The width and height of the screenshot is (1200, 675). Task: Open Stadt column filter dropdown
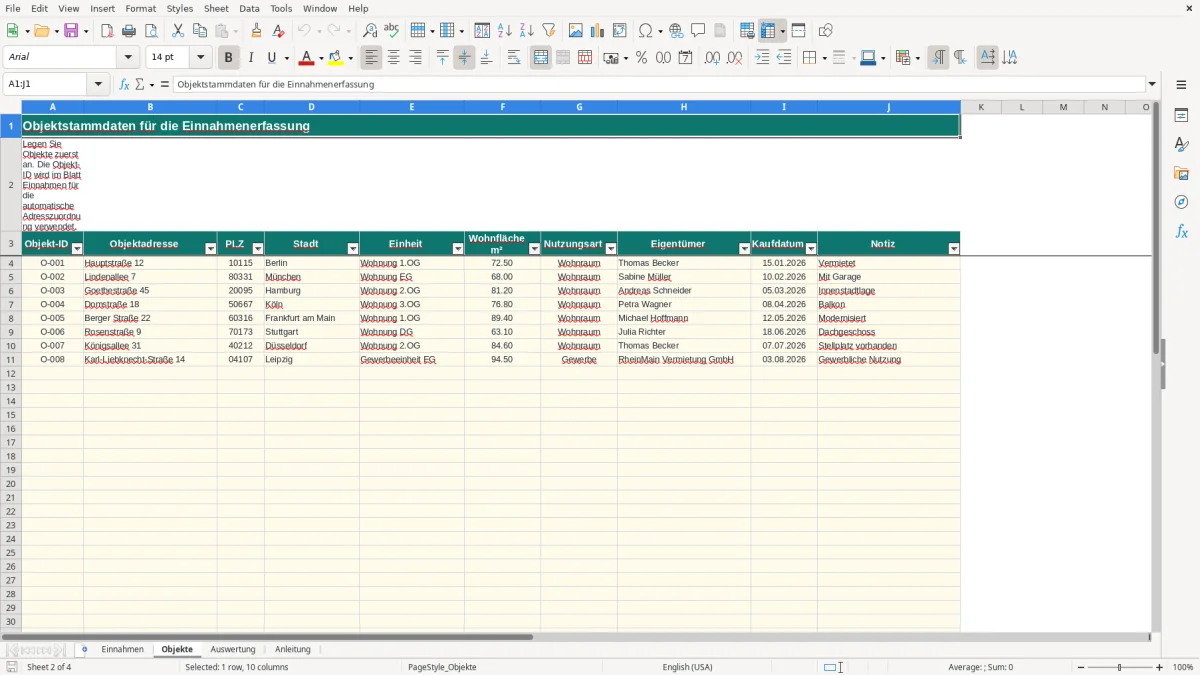tap(353, 249)
